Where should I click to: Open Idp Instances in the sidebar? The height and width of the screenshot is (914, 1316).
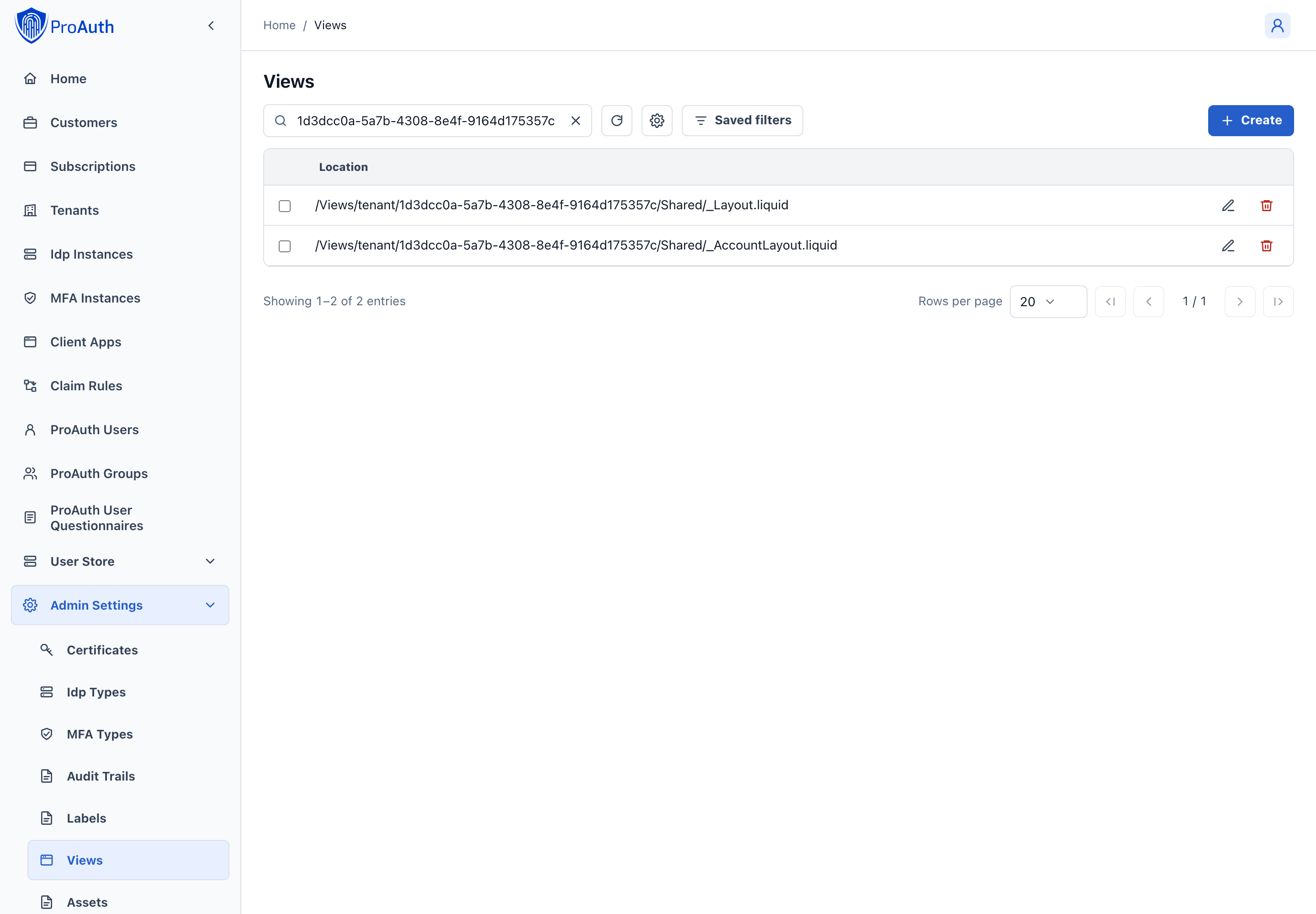tap(120, 254)
